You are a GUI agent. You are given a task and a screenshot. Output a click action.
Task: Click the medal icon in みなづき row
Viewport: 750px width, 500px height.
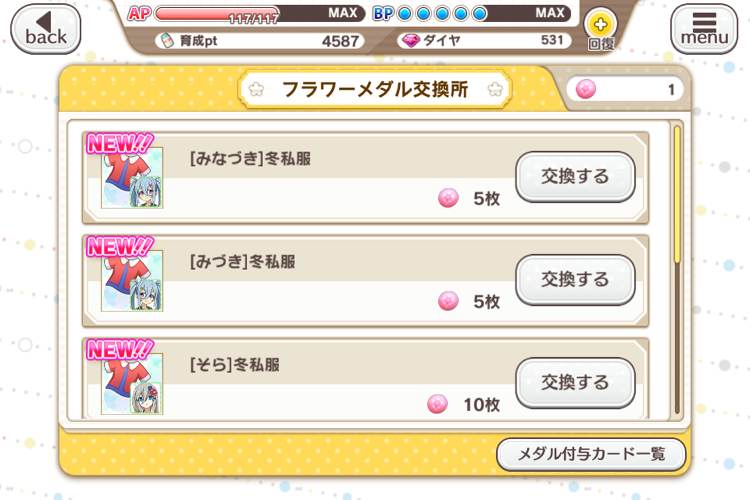click(448, 198)
